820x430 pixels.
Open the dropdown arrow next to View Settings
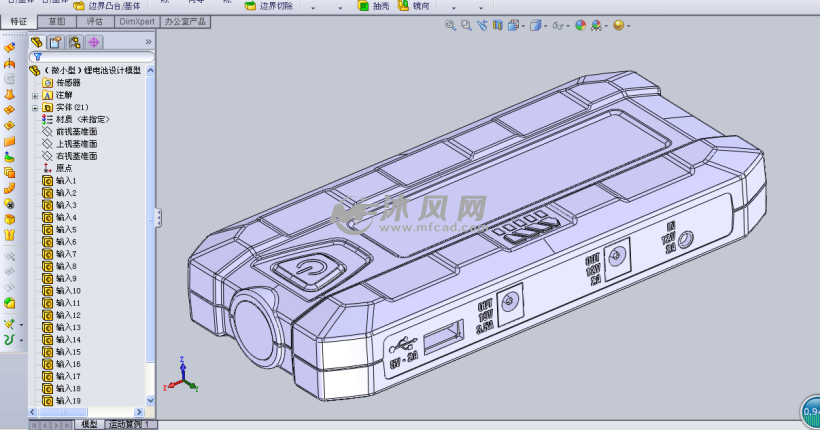tap(628, 26)
